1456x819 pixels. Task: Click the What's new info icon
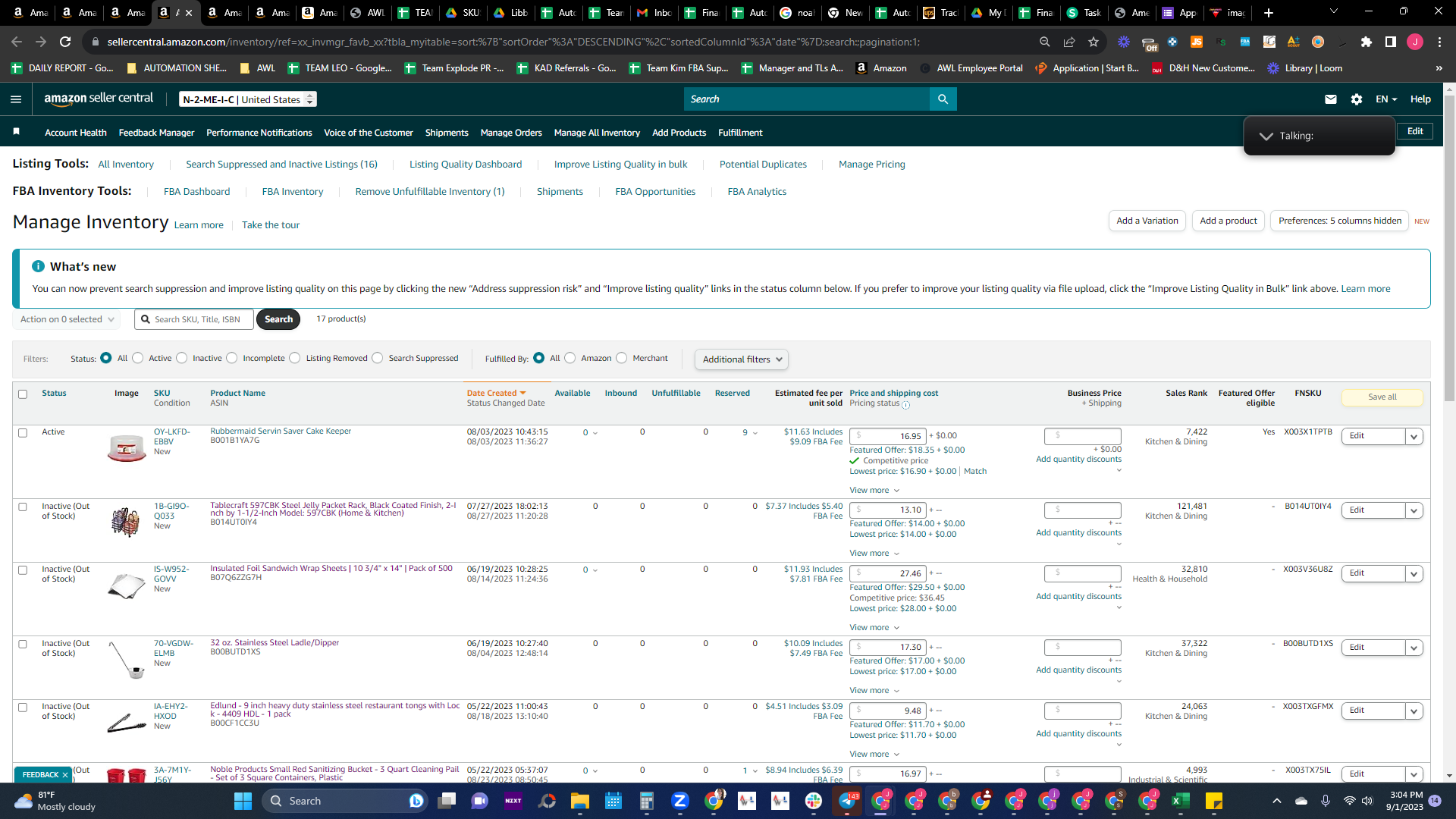(x=38, y=266)
